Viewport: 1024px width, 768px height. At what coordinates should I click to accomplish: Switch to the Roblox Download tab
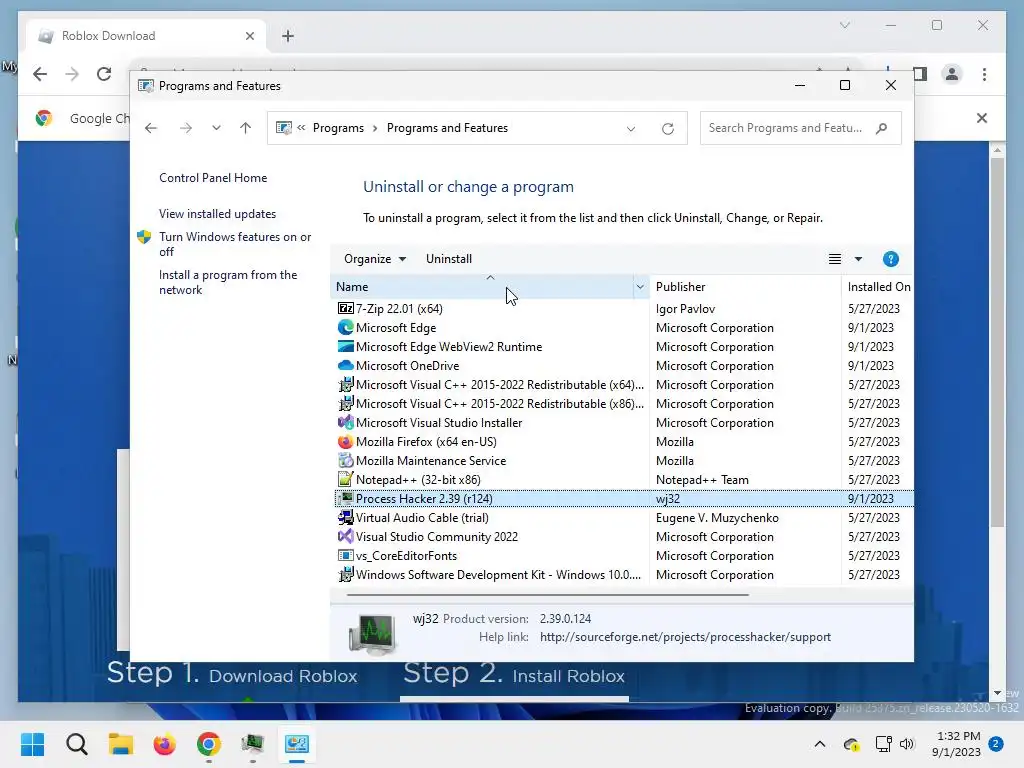coord(146,36)
